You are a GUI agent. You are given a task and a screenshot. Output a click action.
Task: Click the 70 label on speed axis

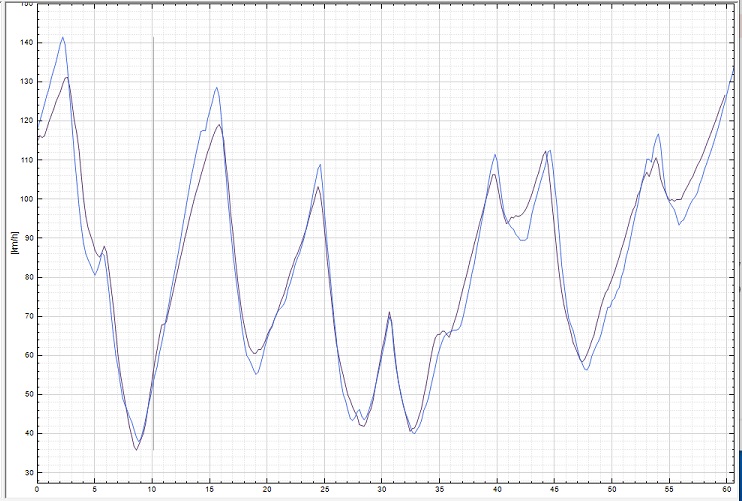point(28,316)
